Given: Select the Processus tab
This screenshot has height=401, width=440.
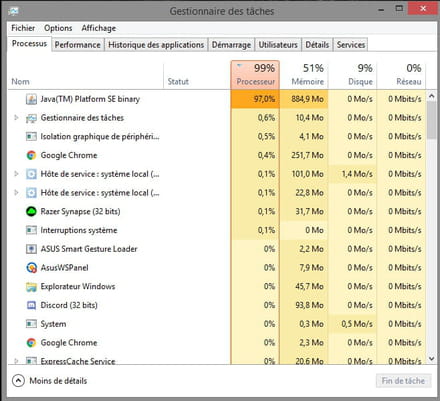Looking at the screenshot, I should (29, 44).
